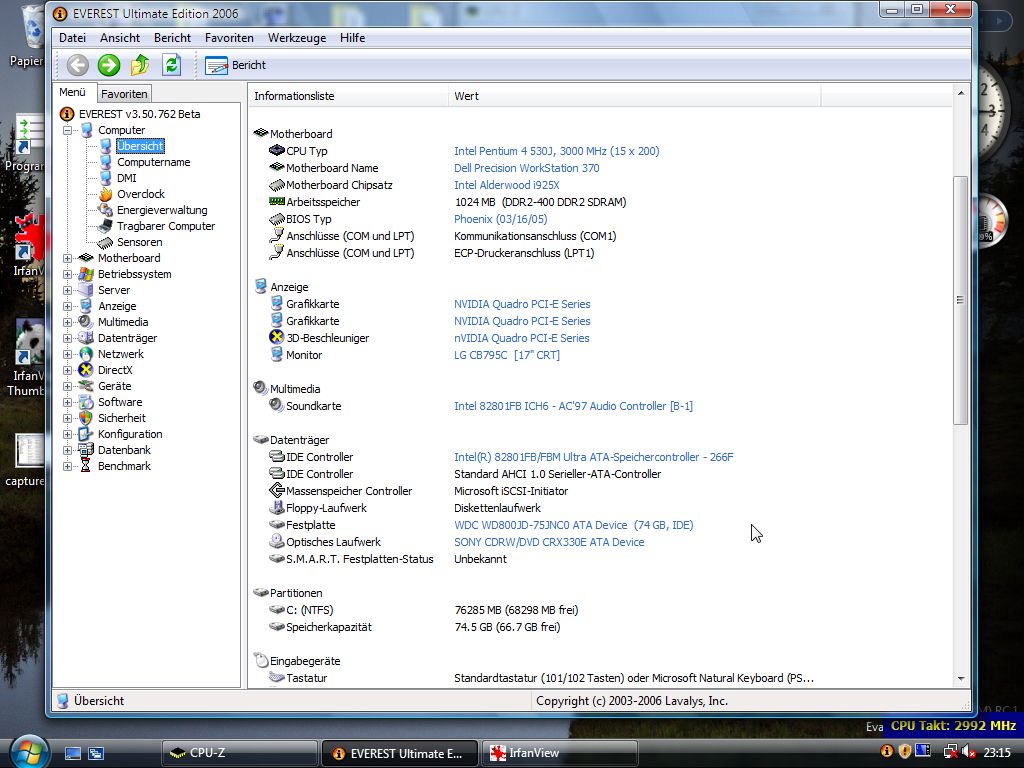Click the refresh toolbar icon
Screen dimensions: 1024x768
[x=172, y=65]
